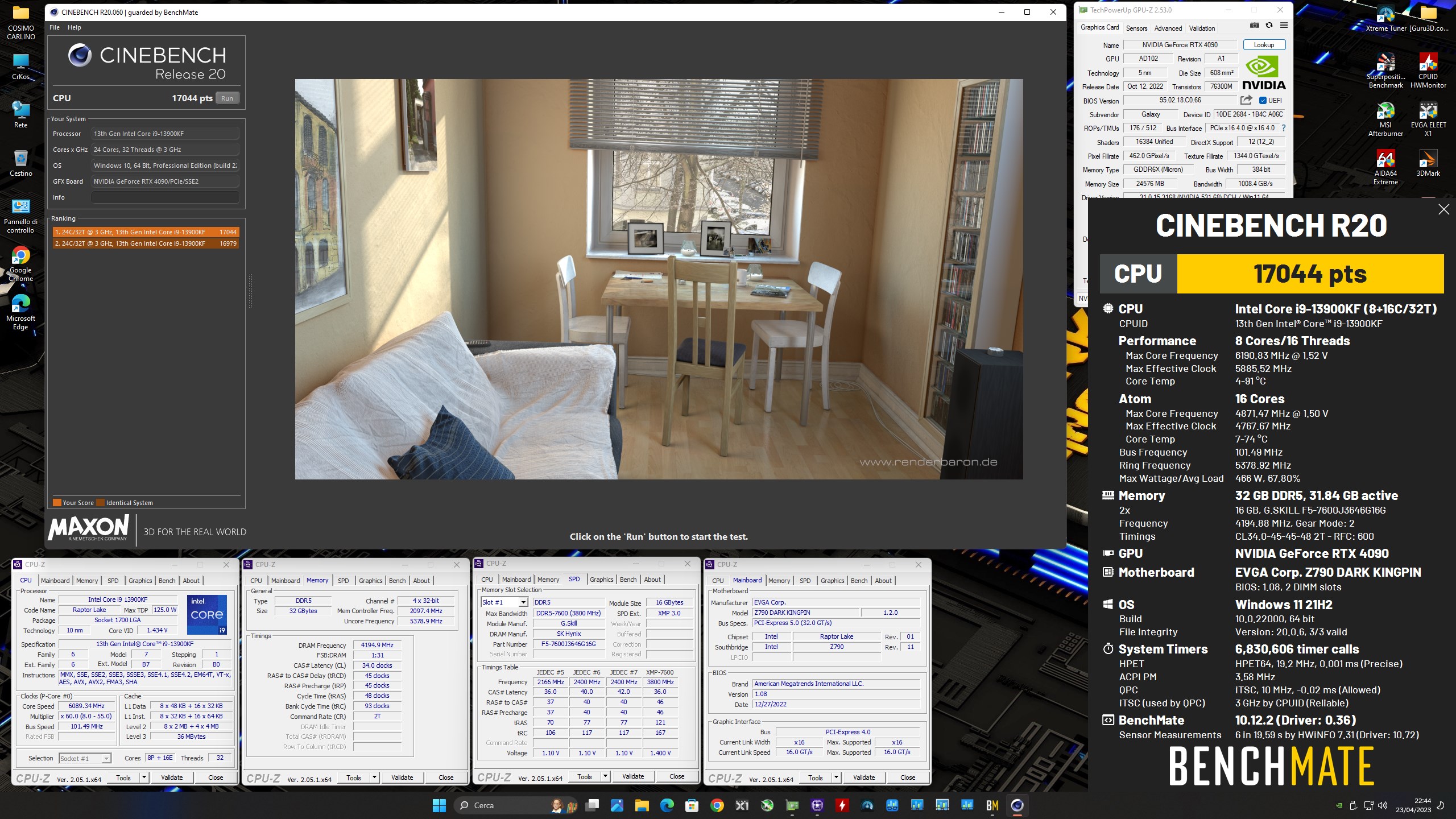Open Google Chrome desktop shortcut
The height and width of the screenshot is (819, 1456).
click(x=21, y=264)
